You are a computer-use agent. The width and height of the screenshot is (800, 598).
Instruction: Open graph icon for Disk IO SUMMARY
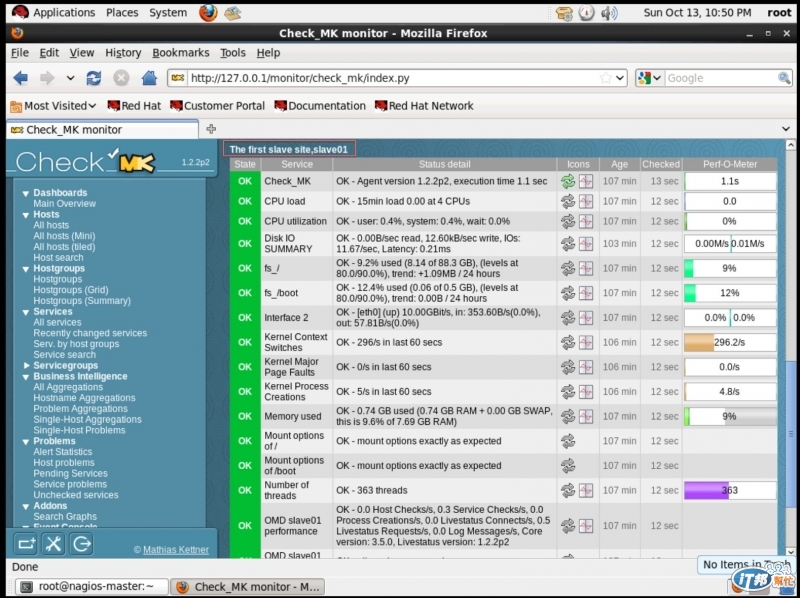(x=586, y=243)
